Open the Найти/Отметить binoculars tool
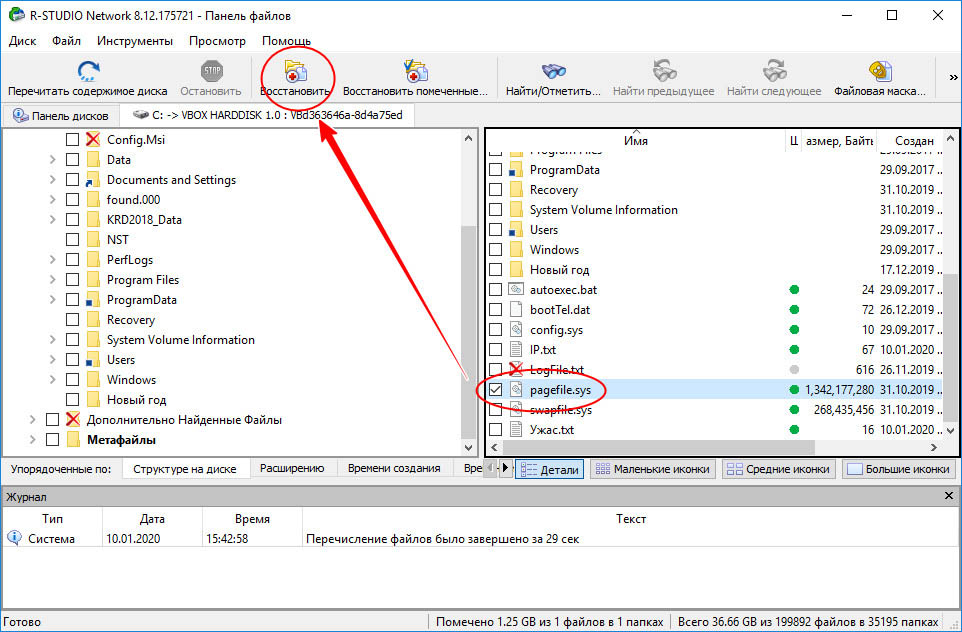 [x=553, y=79]
